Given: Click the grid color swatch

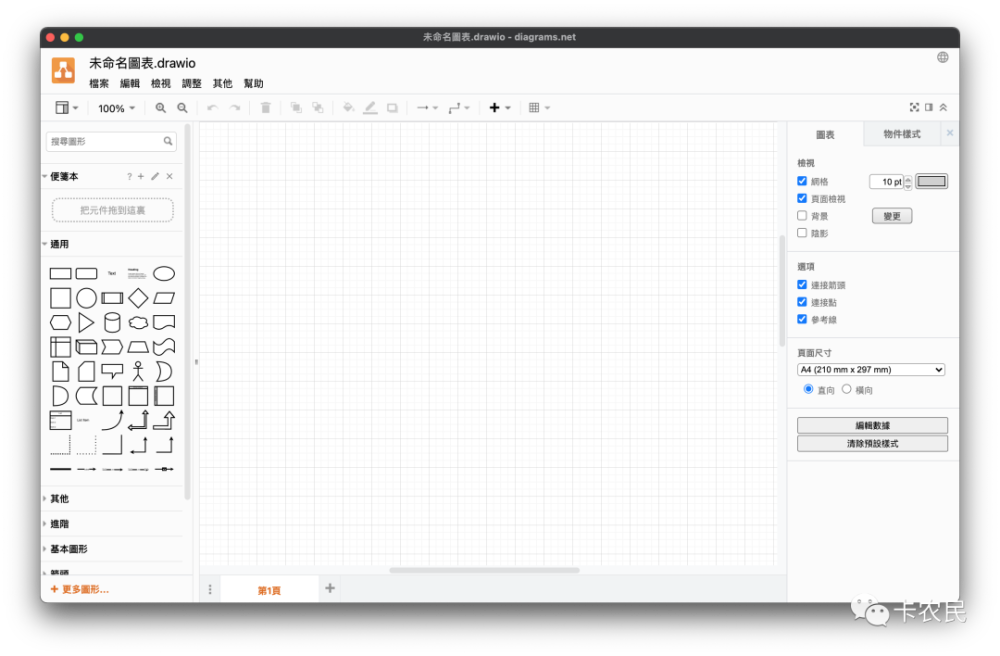Looking at the screenshot, I should [x=931, y=182].
